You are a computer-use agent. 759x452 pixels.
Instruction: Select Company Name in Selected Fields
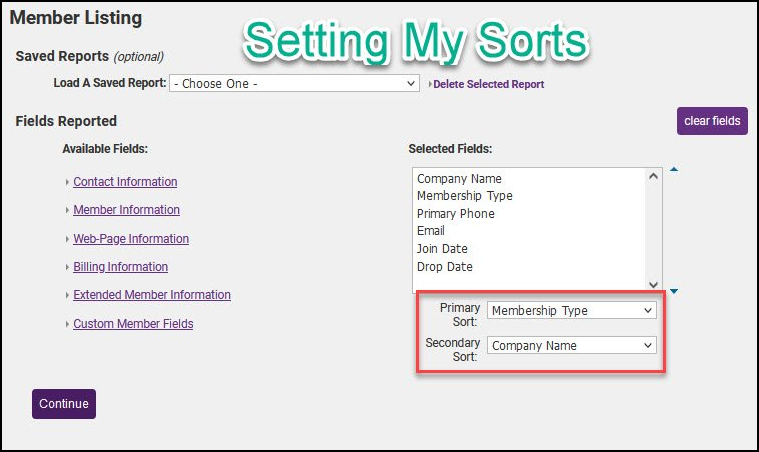point(459,179)
